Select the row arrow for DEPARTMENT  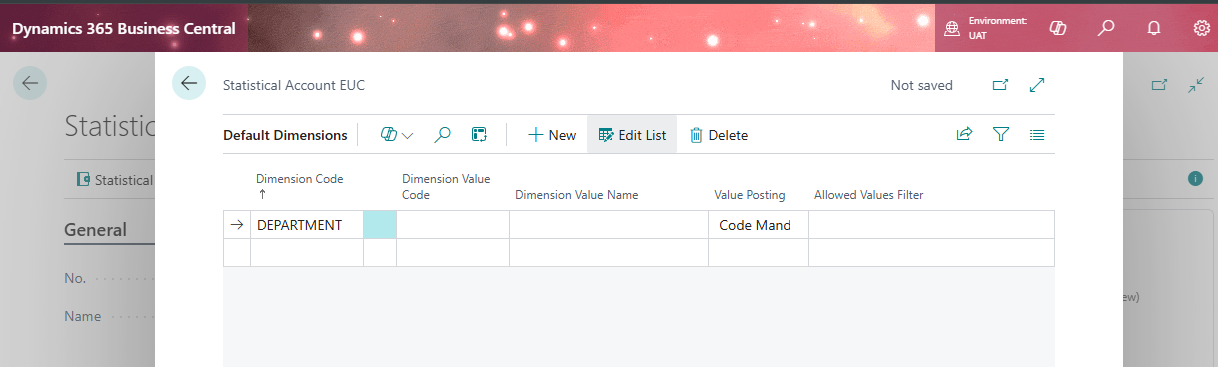pos(237,225)
